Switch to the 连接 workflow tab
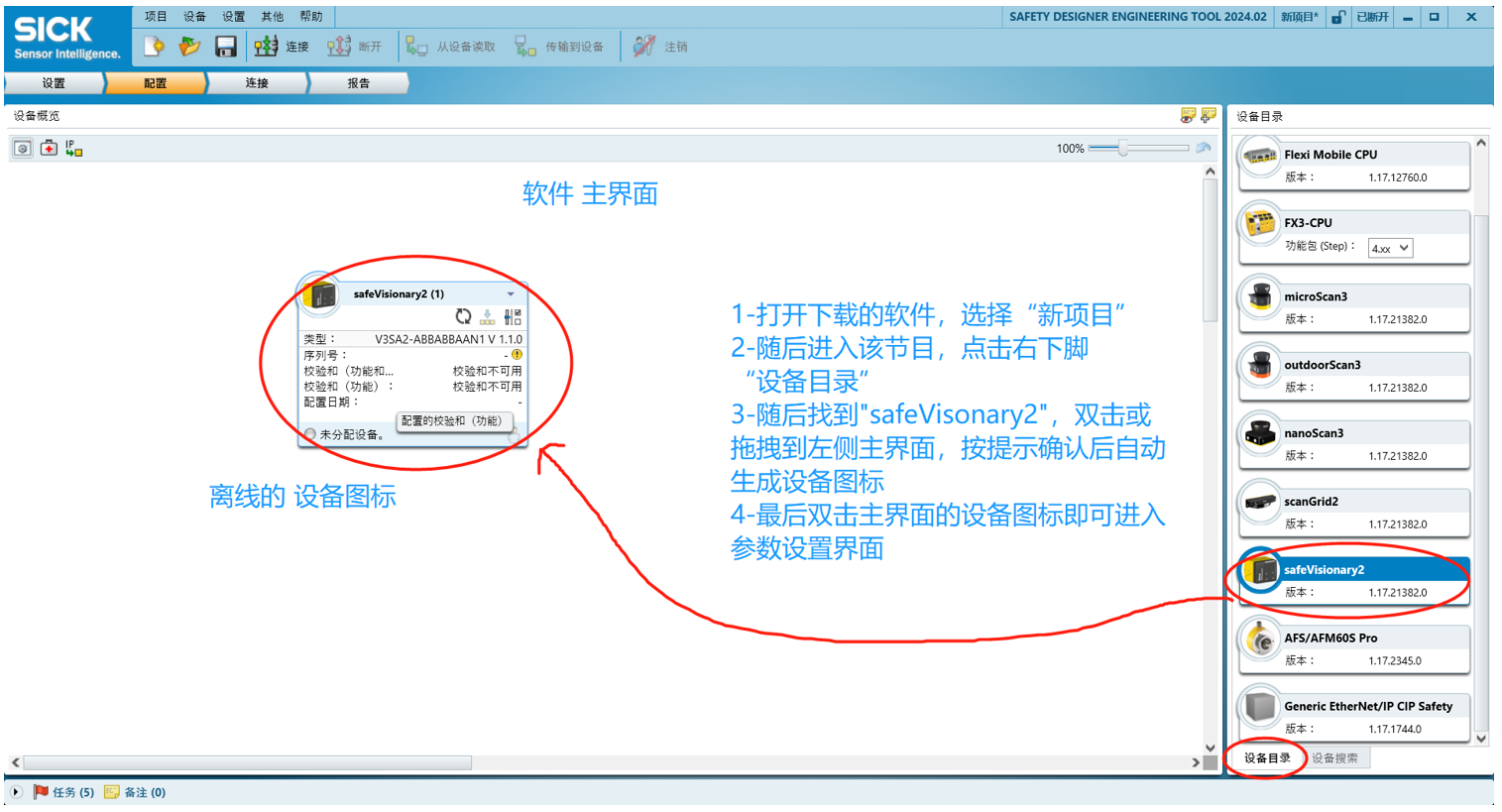This screenshot has height=812, width=1502. click(x=257, y=83)
